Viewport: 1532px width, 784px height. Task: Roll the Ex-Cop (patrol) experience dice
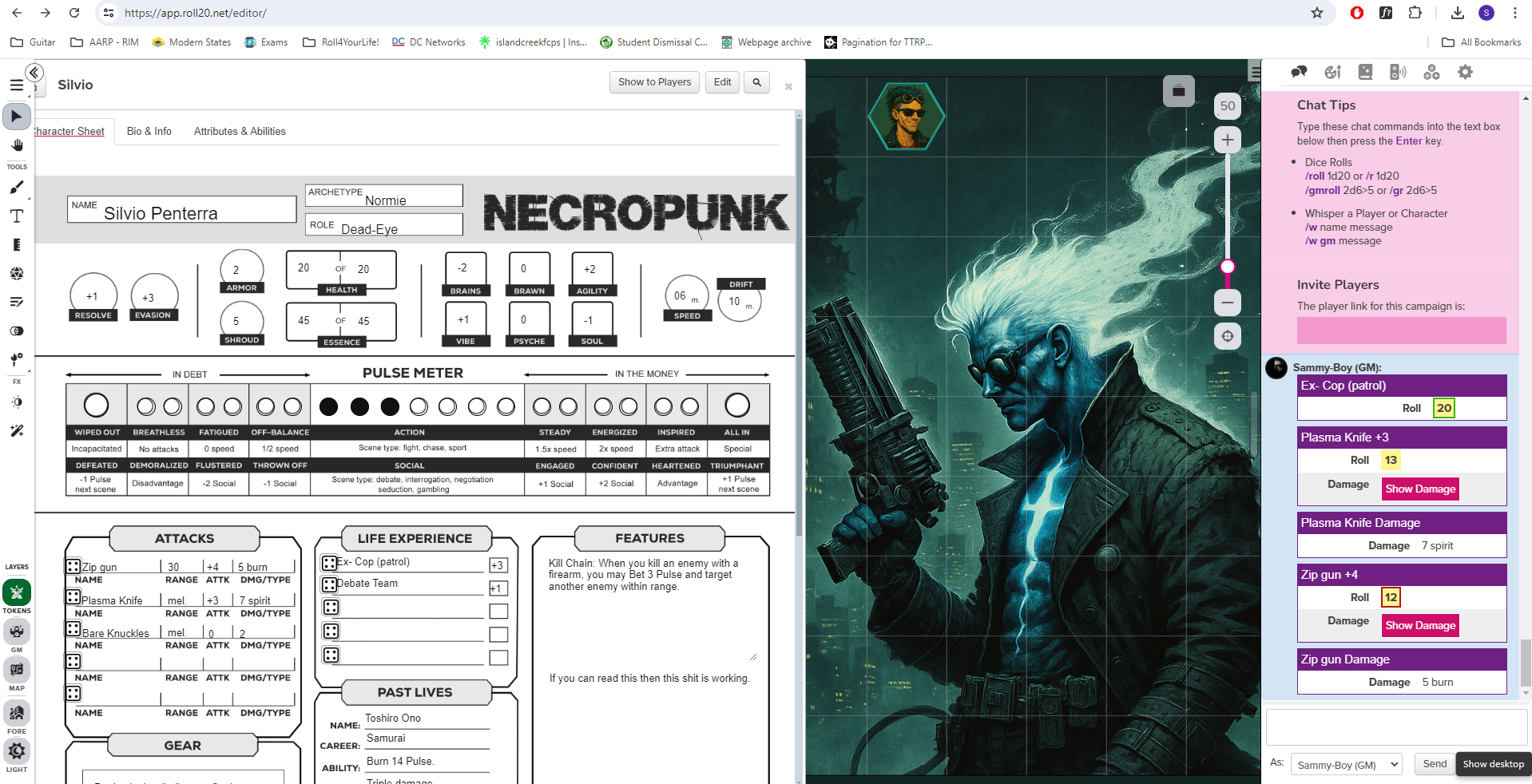(x=329, y=563)
